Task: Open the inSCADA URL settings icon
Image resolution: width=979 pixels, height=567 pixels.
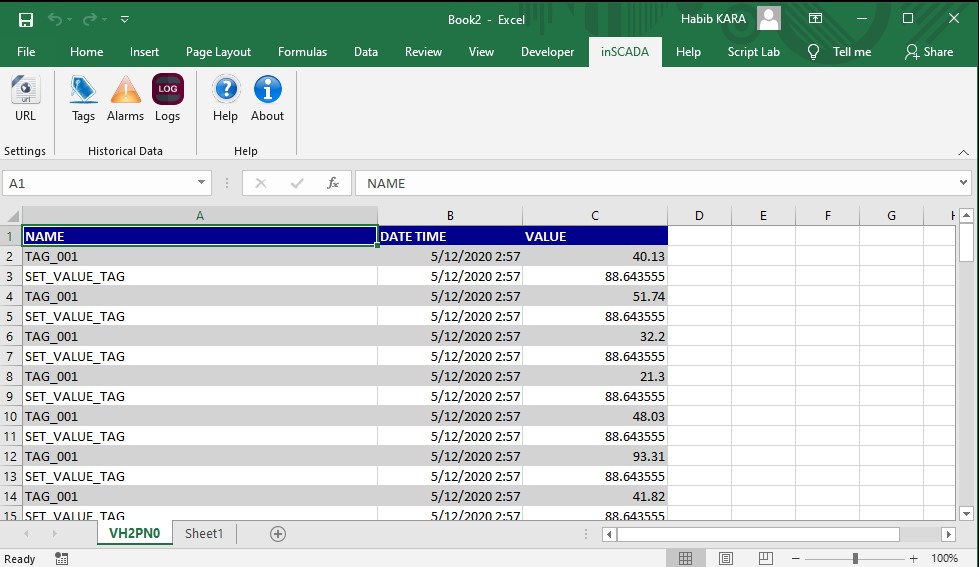Action: coord(25,92)
